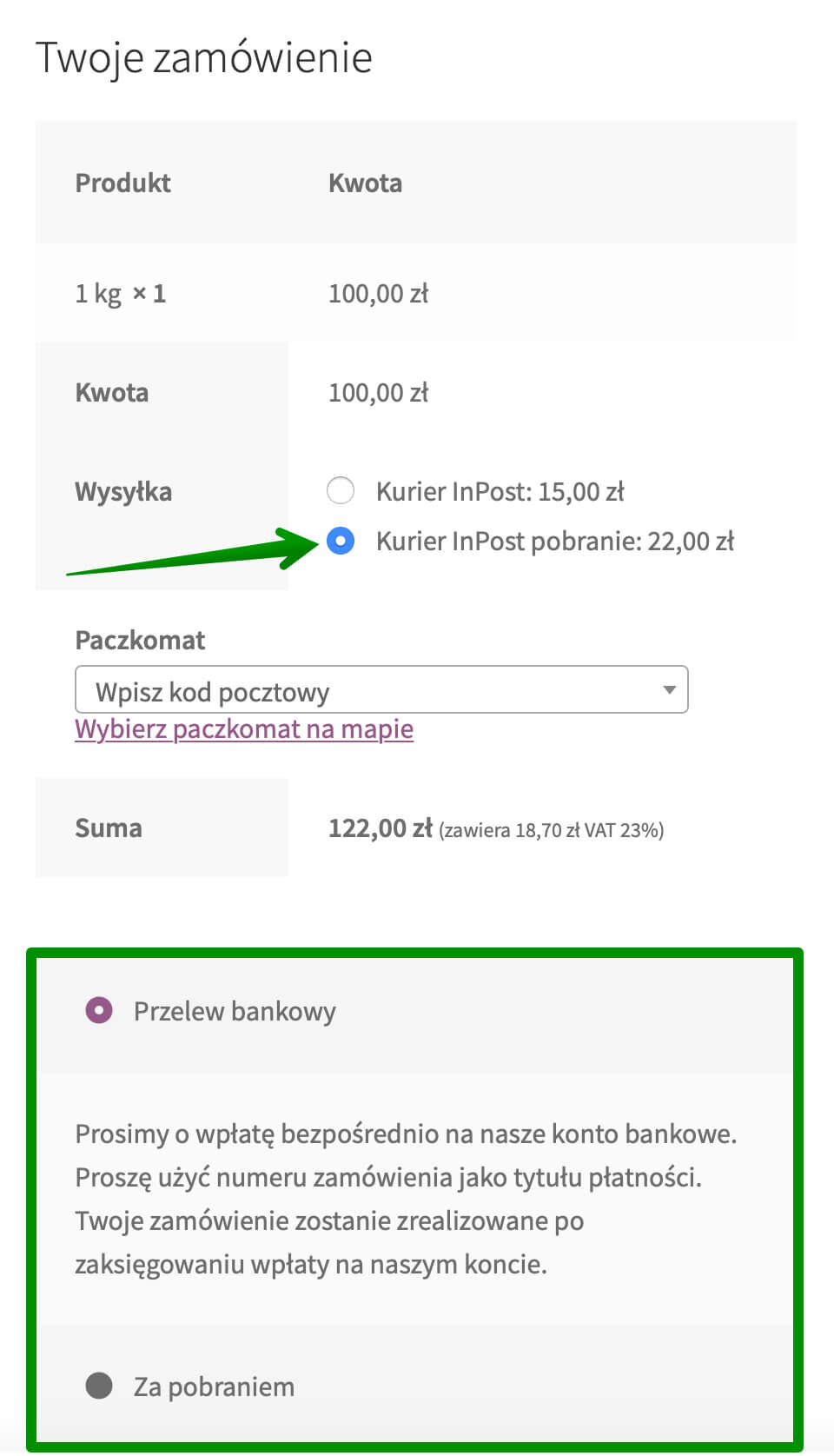The image size is (834, 1456).
Task: Click the Paczkomat field label
Action: pos(140,641)
